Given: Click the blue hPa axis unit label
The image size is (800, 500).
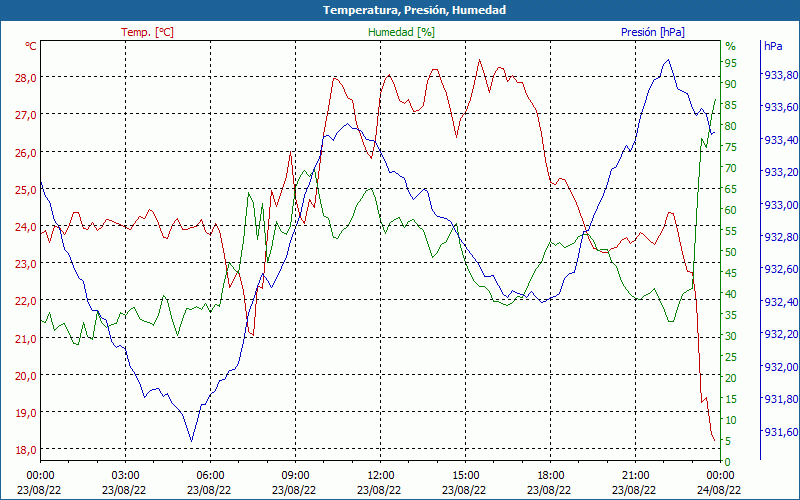Looking at the screenshot, I should coord(773,45).
